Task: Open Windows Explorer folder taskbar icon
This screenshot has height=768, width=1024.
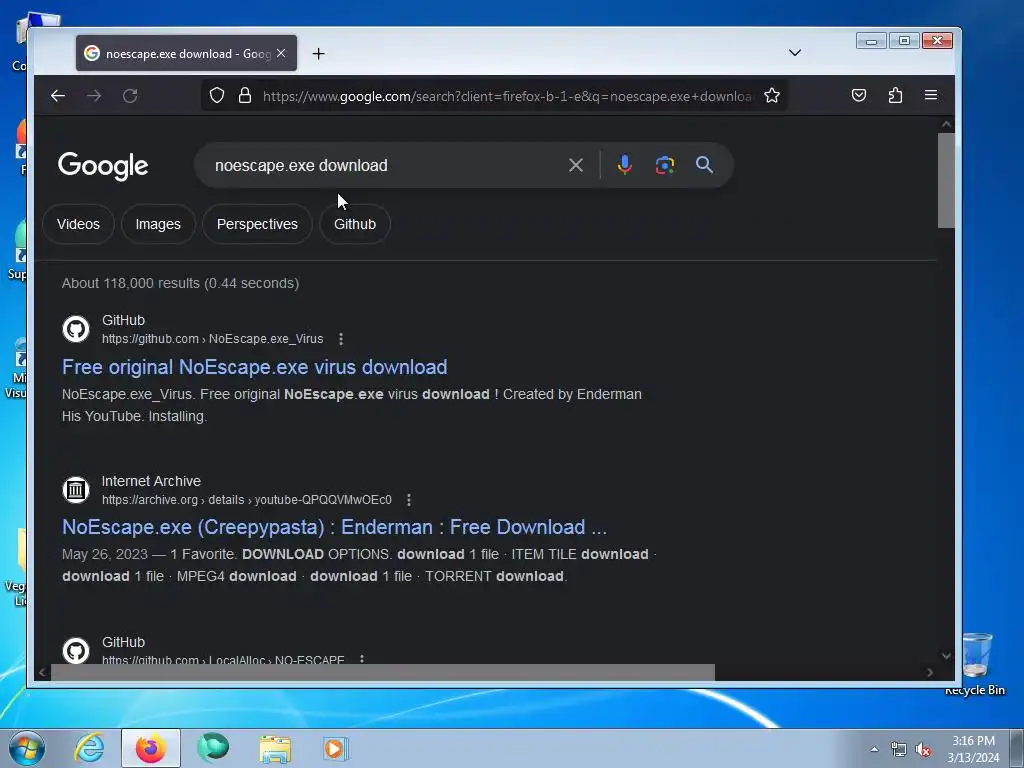Action: (275, 748)
